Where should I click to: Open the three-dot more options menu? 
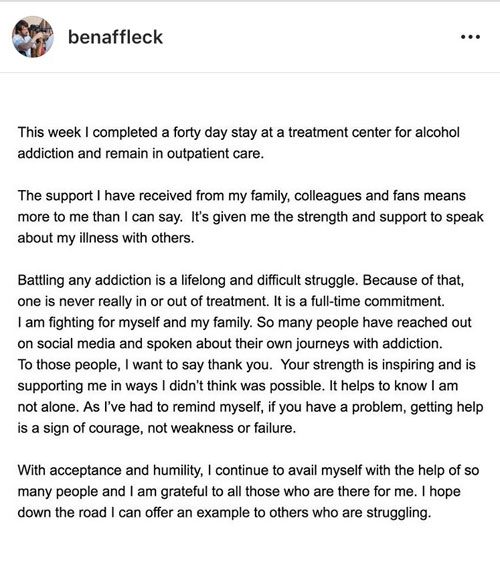[x=470, y=37]
